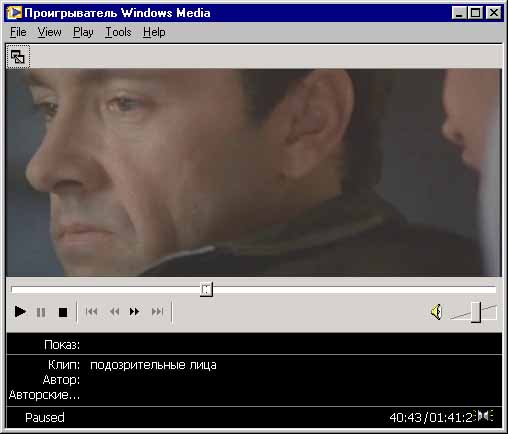This screenshot has width=508, height=434.
Task: Click the seek bar thumb
Action: tap(206, 289)
